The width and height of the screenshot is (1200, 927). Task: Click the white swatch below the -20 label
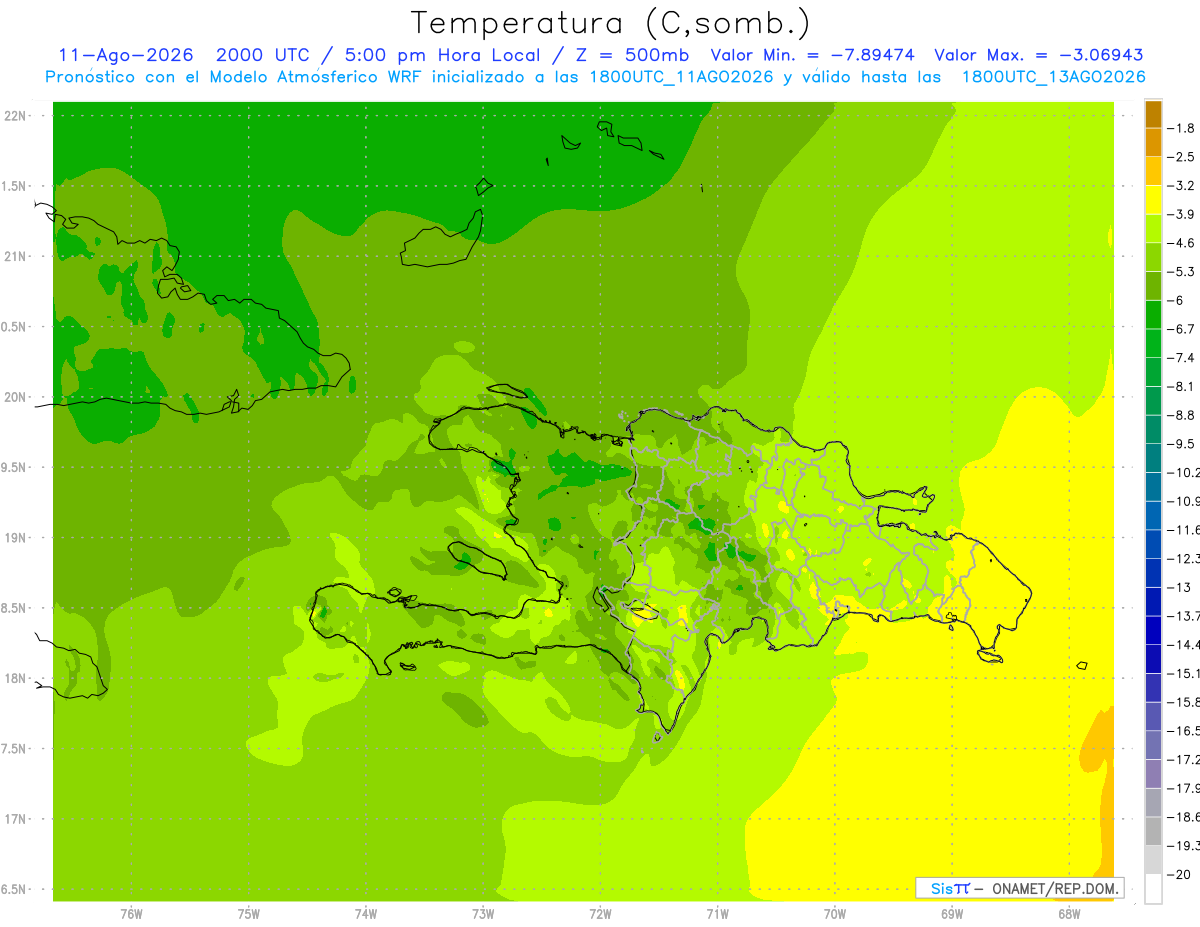1153,888
